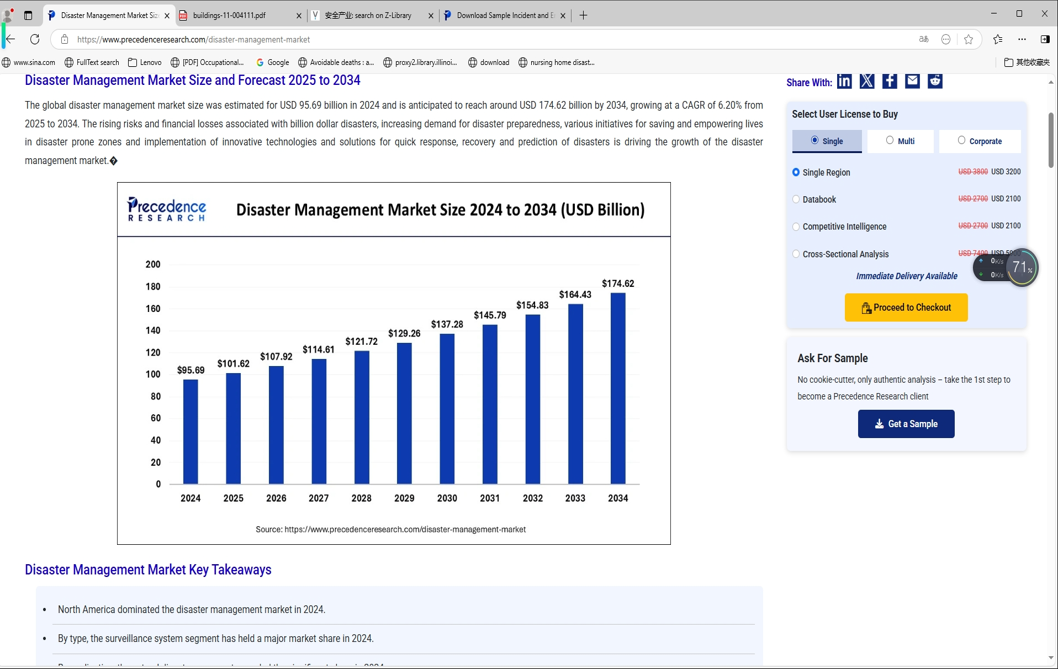Open browser settings three-dots menu
The image size is (1058, 669).
pyautogui.click(x=1022, y=39)
